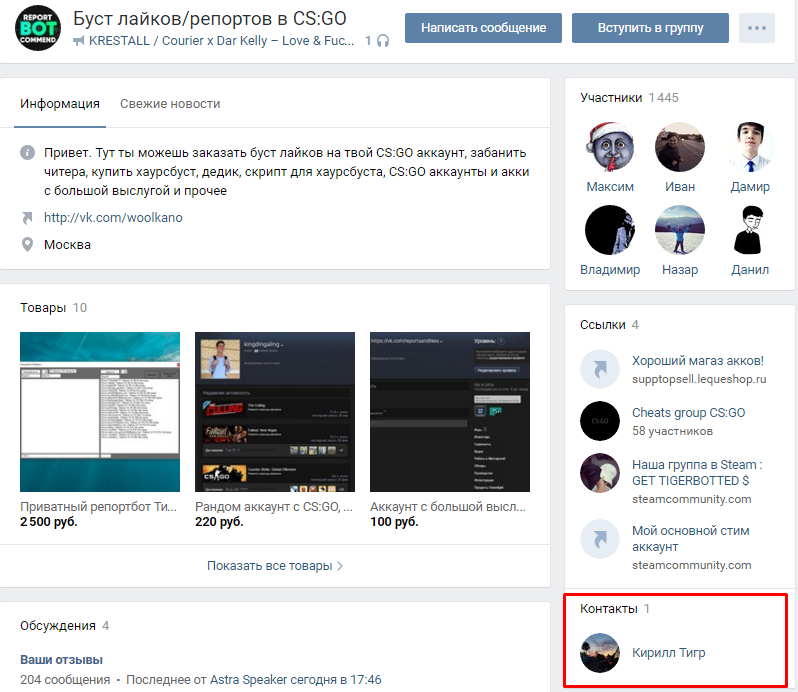Click the Рандом аккаунт с CS:GO title
Viewport: 798px width, 692px height.
(x=274, y=507)
